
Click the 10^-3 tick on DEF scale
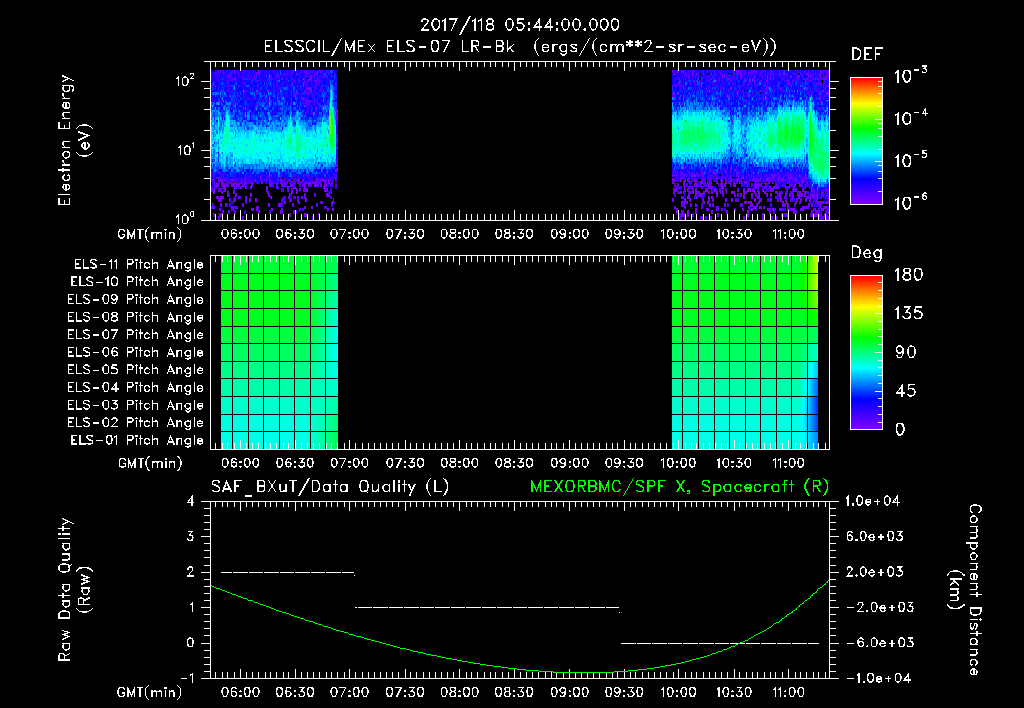(911, 74)
